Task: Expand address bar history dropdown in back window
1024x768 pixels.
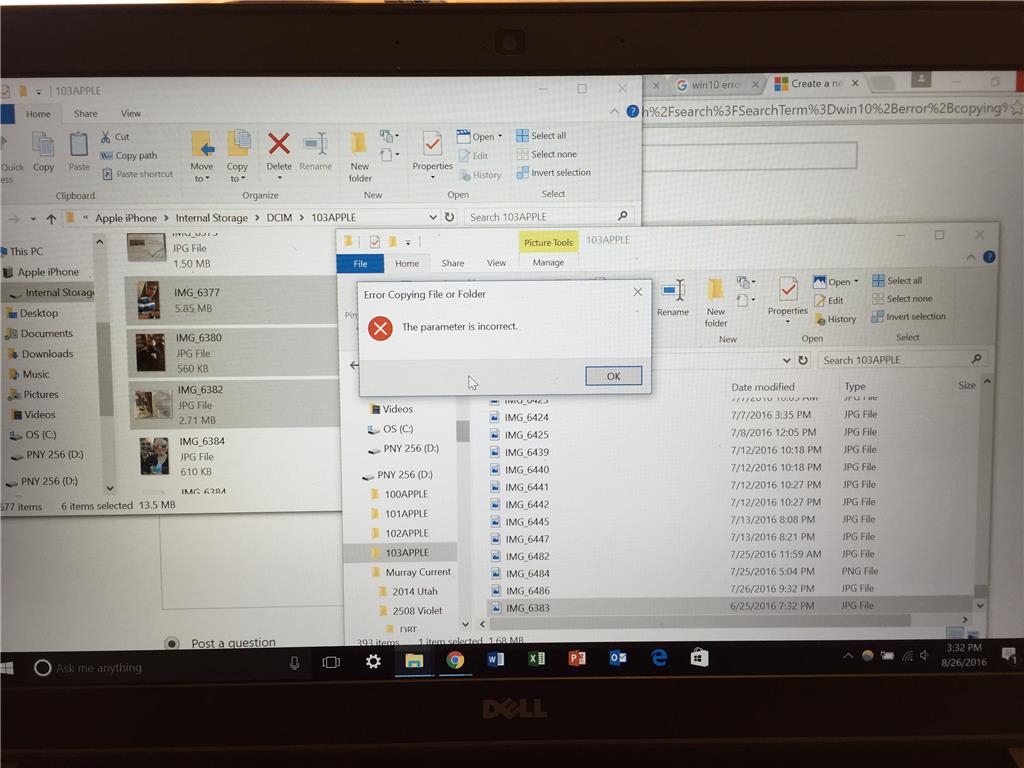Action: (x=432, y=217)
